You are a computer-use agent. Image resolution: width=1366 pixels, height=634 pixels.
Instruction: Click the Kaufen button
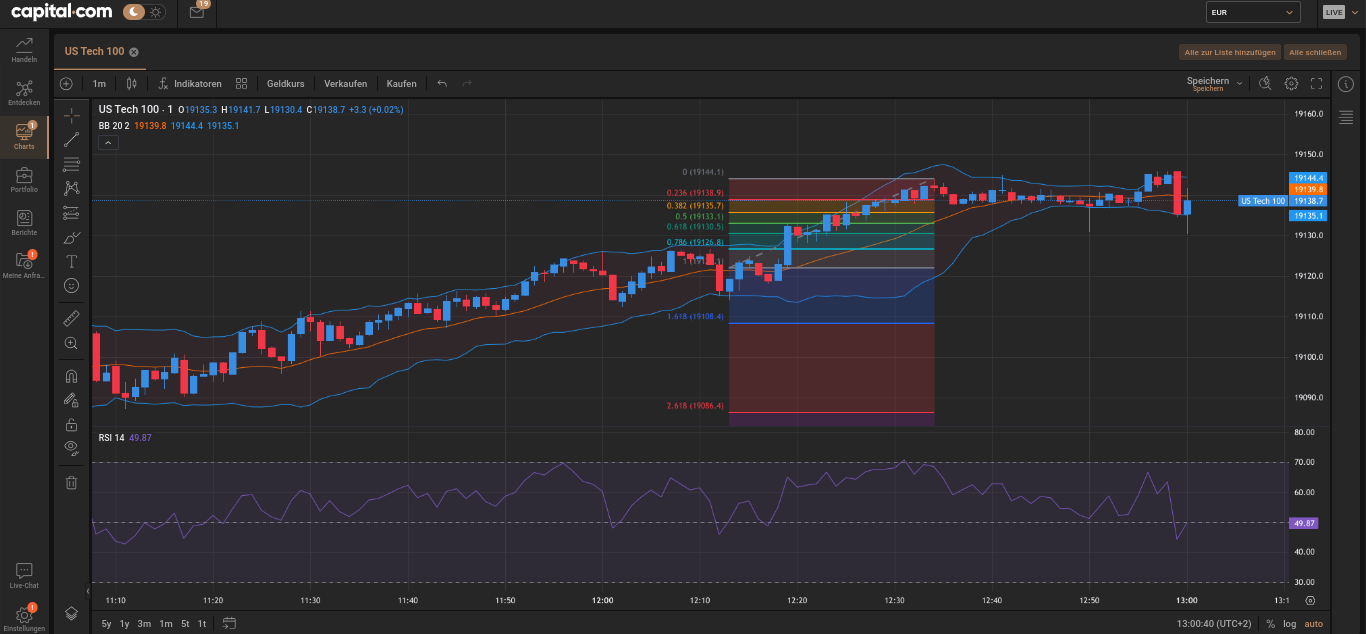pyautogui.click(x=401, y=84)
